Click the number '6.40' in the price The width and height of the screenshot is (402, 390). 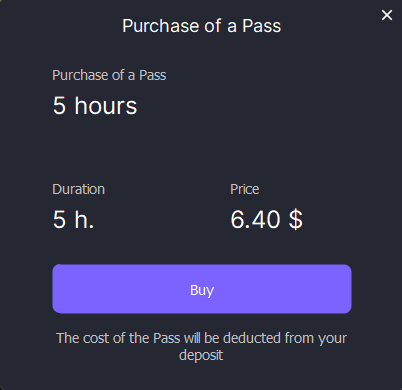[x=255, y=220]
